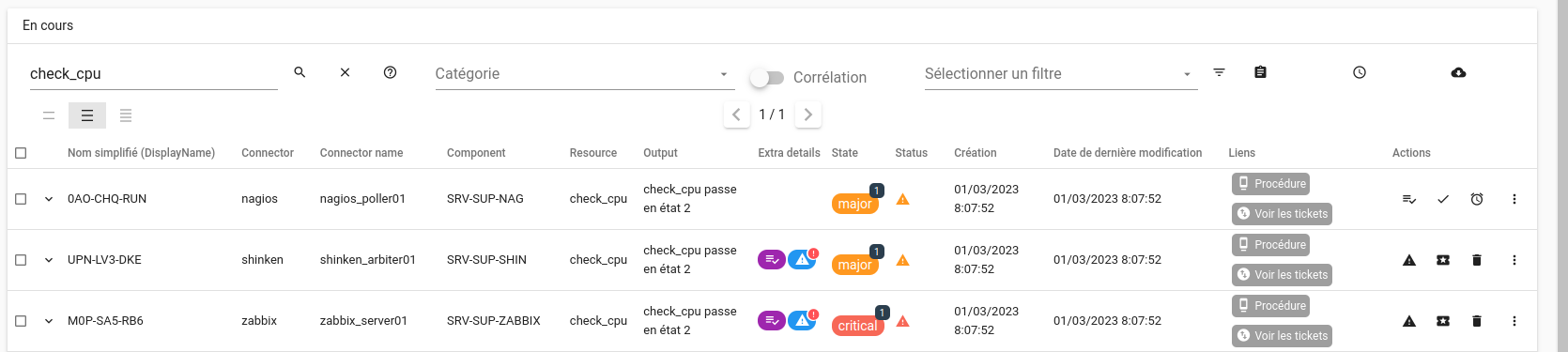Delete the UPN-LV3-DKE alarm via trash icon
This screenshot has height=352, width=1568.
pyautogui.click(x=1477, y=260)
